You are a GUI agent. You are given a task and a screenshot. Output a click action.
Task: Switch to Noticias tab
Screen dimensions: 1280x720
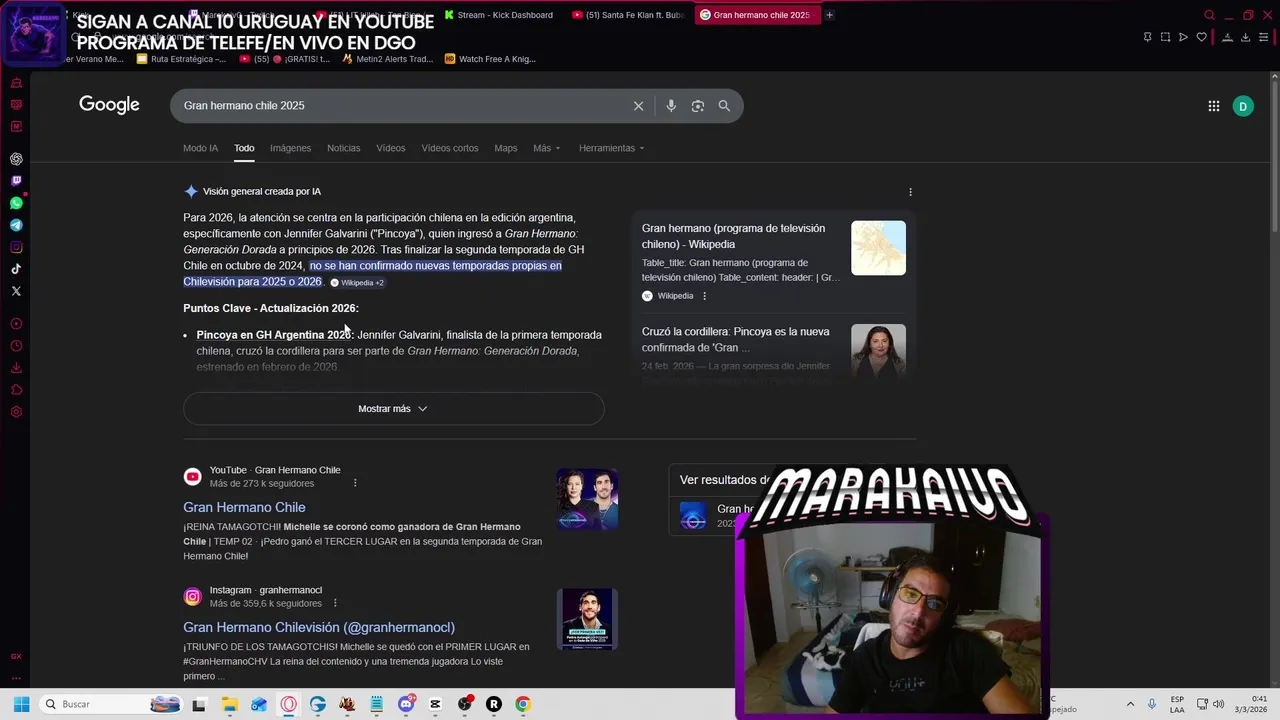343,148
